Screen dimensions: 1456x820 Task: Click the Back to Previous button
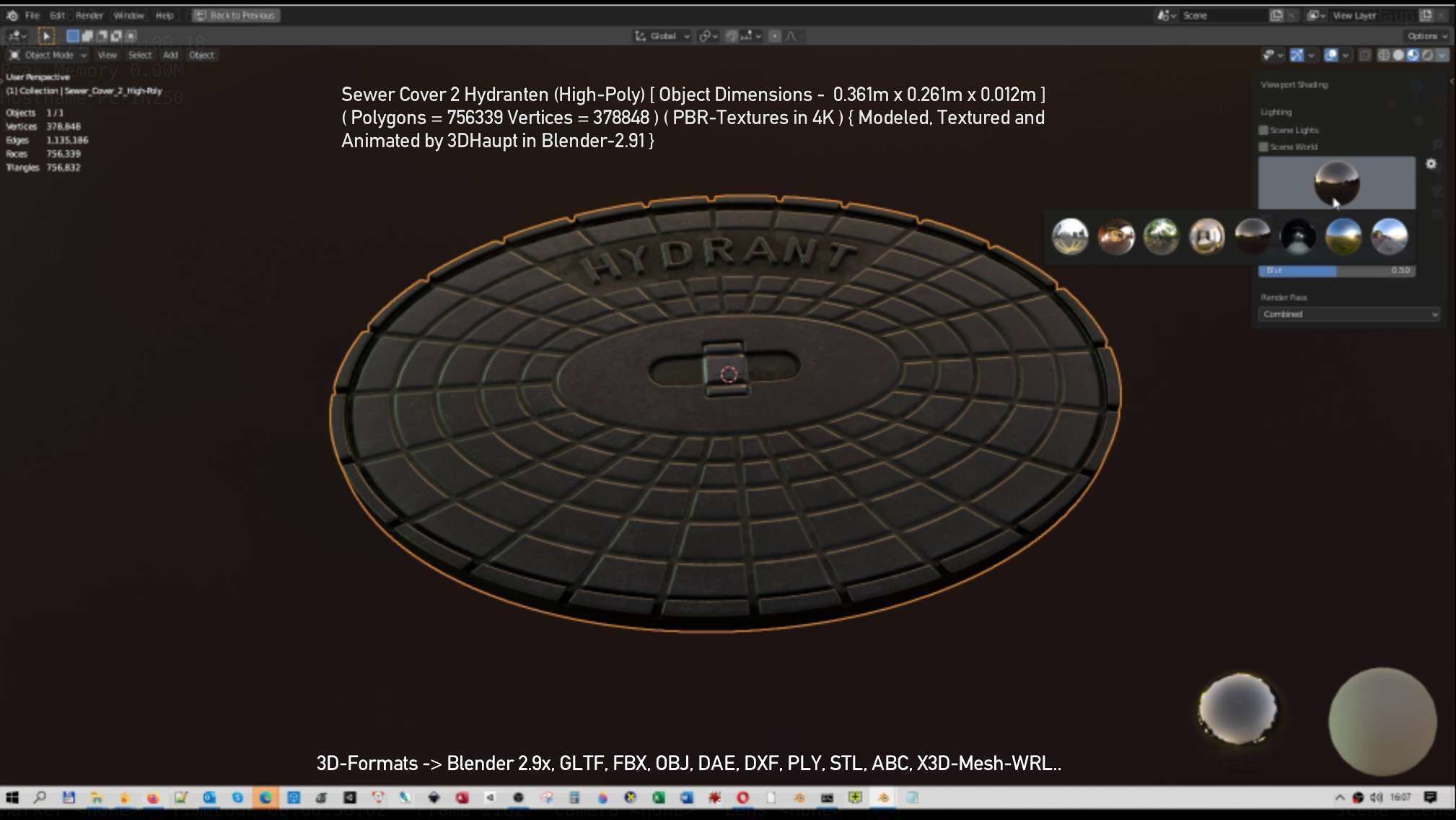pos(236,15)
